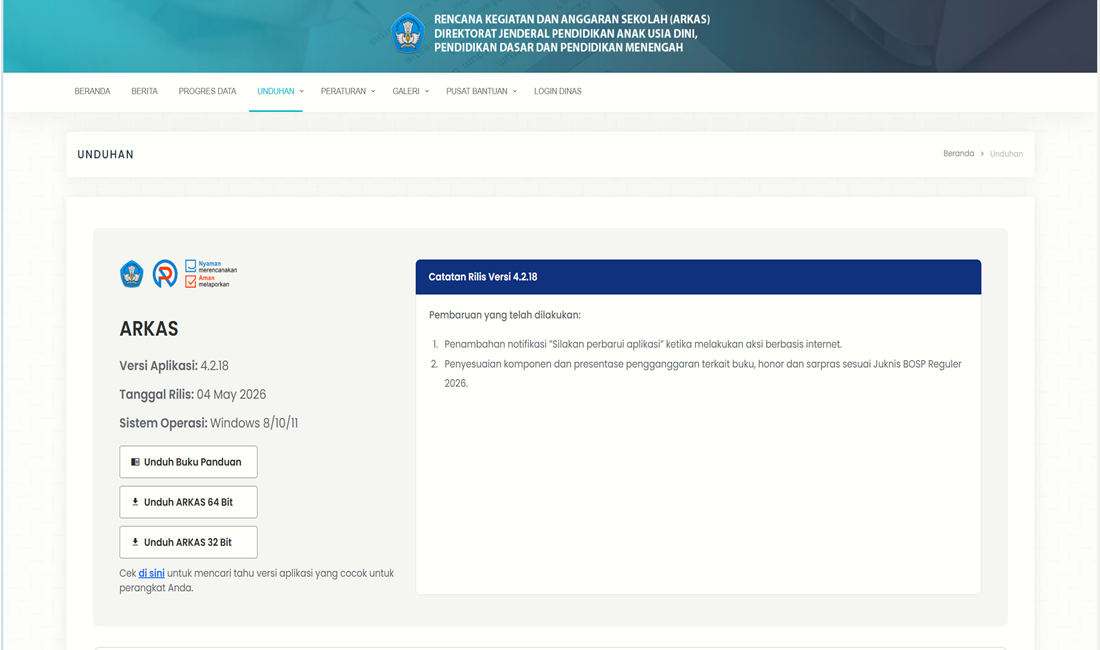Click the 'UNDUHAN' page title
1100x650 pixels.
pos(105,154)
